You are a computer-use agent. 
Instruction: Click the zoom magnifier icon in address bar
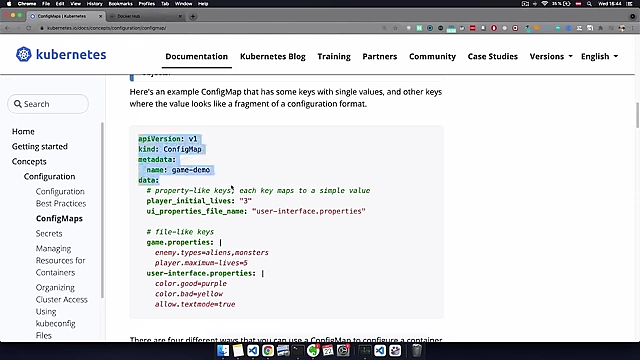point(384,28)
